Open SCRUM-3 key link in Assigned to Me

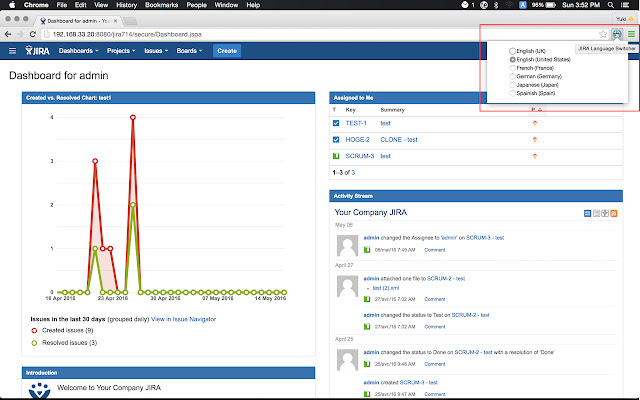[360, 156]
